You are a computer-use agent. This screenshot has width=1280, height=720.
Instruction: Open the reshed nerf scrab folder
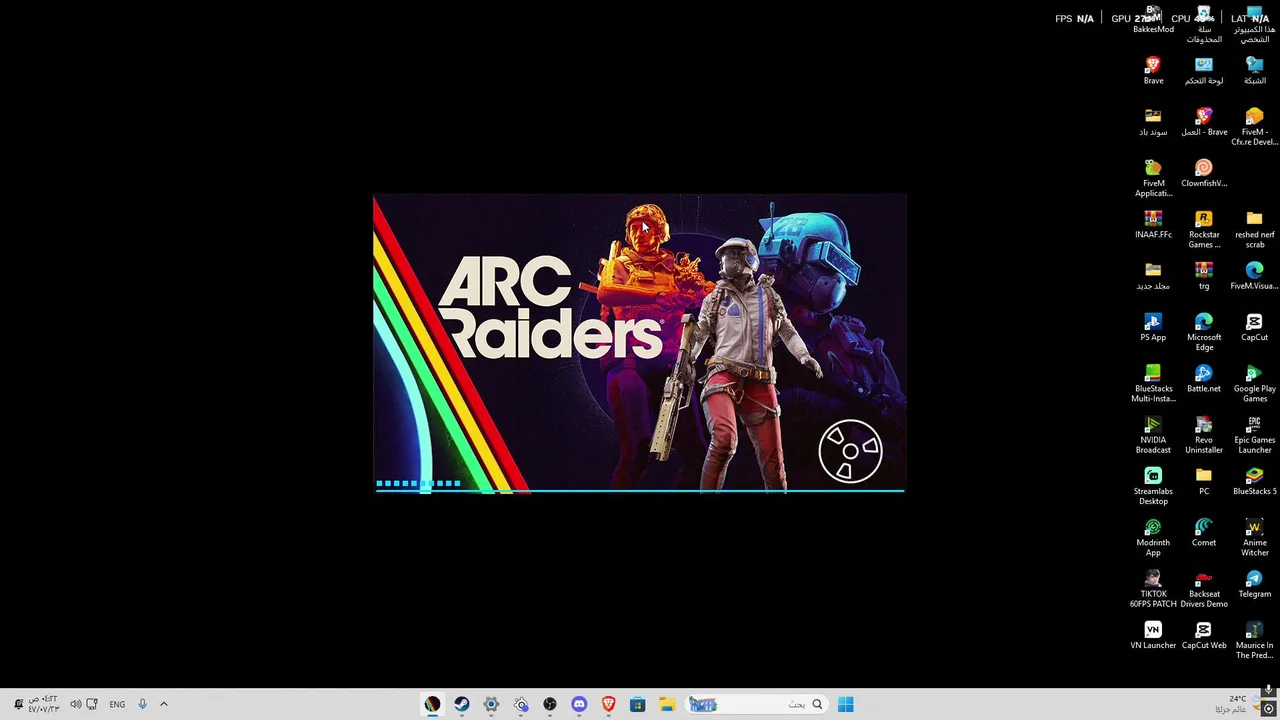[1254, 229]
